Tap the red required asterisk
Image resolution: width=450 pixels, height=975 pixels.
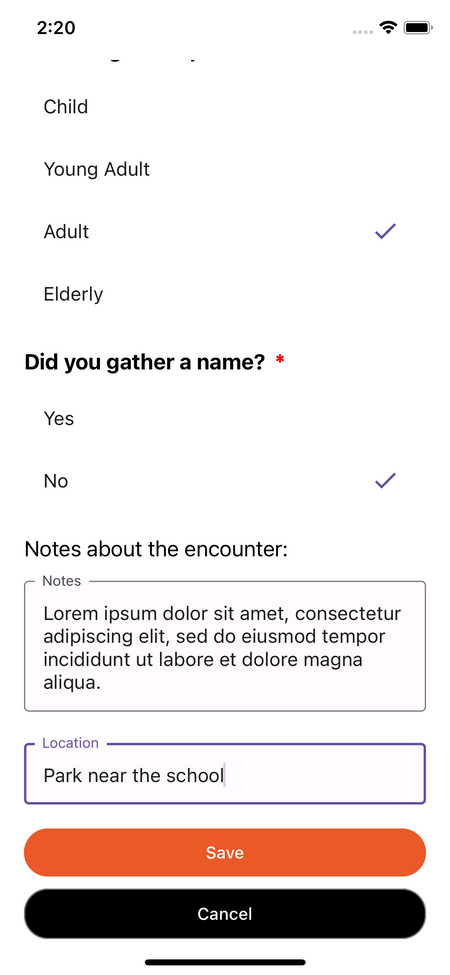(280, 361)
